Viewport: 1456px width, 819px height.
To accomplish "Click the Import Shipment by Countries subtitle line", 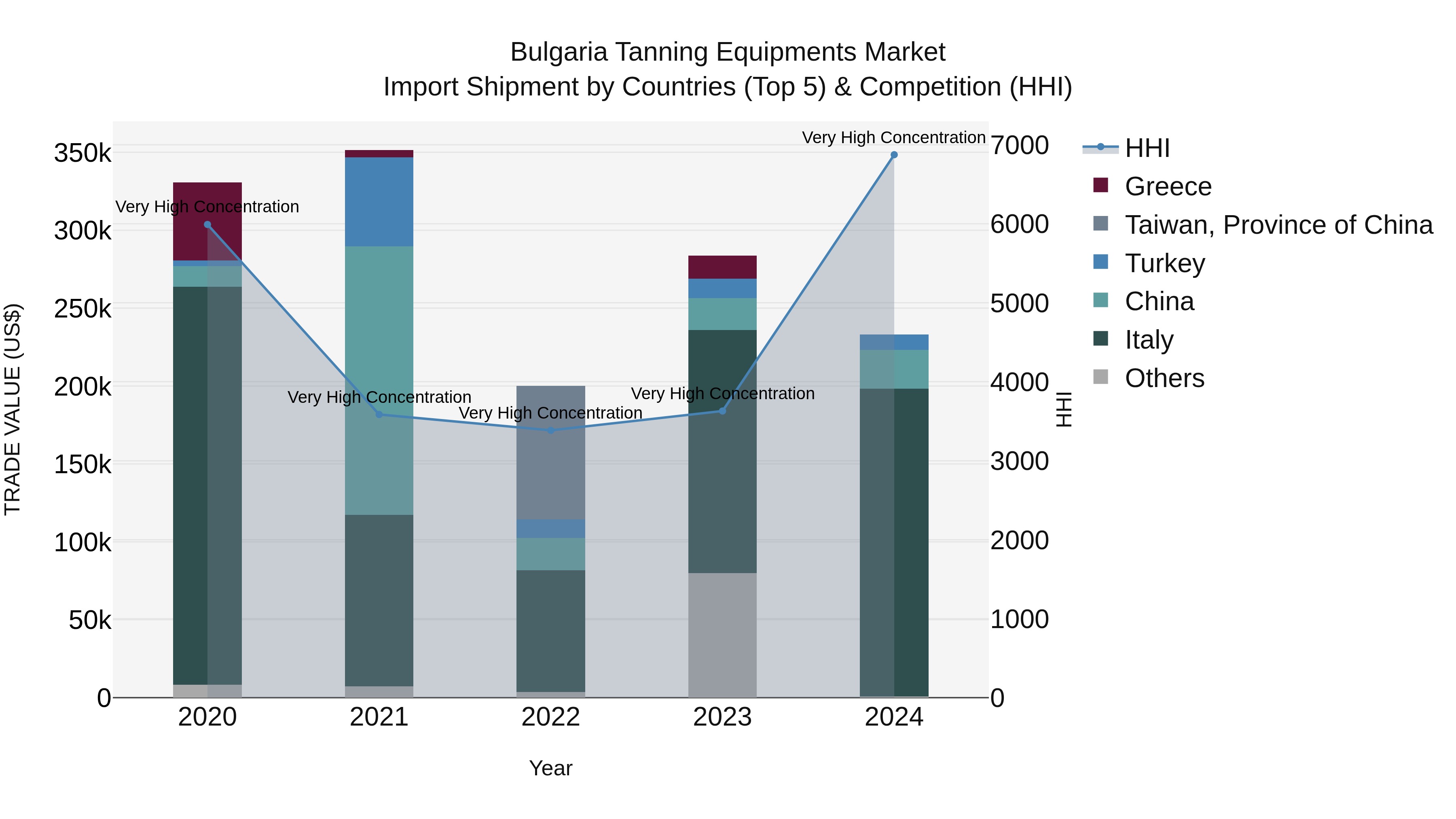I will tap(728, 87).
